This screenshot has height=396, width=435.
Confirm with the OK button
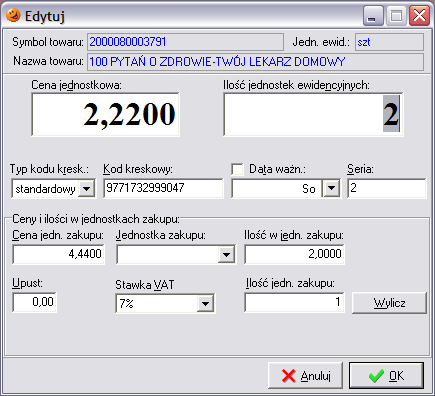(387, 376)
